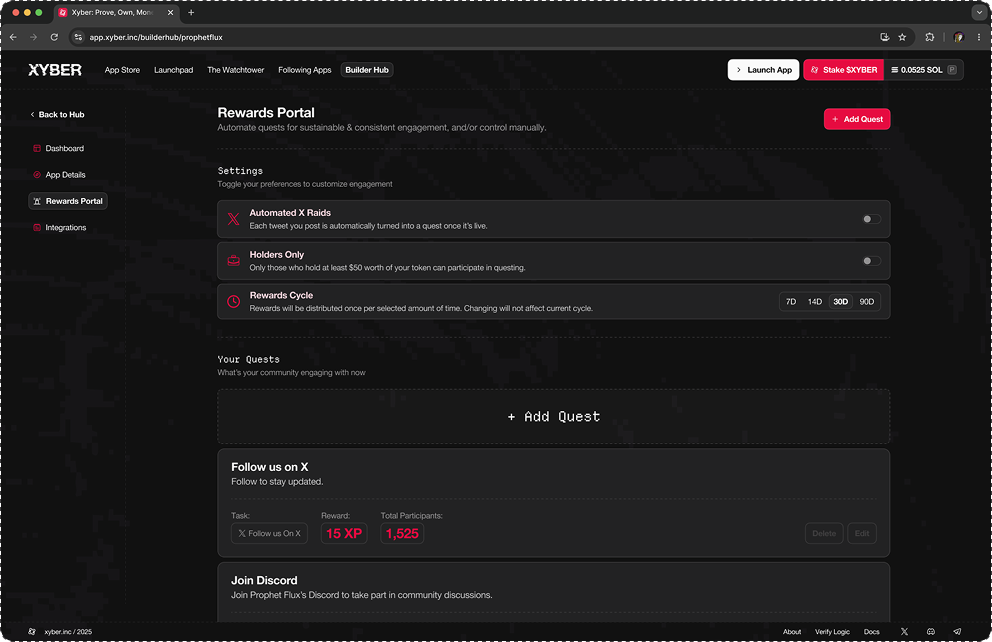
Task: Click the XYBER logo
Action: 55,70
